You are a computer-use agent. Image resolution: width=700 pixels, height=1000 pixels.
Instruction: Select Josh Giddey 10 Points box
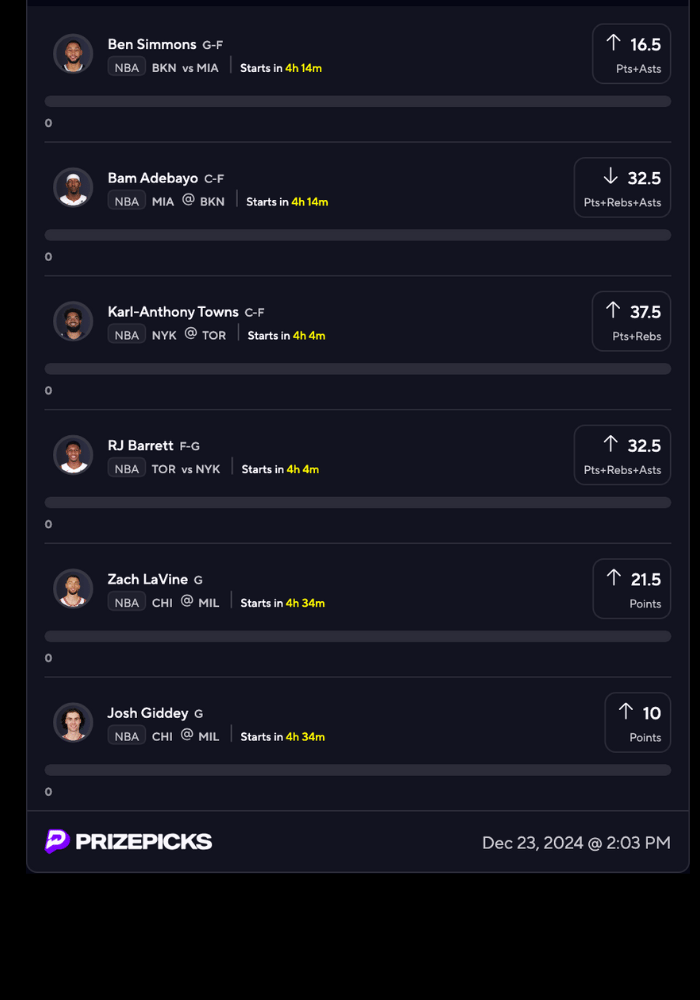pos(637,723)
